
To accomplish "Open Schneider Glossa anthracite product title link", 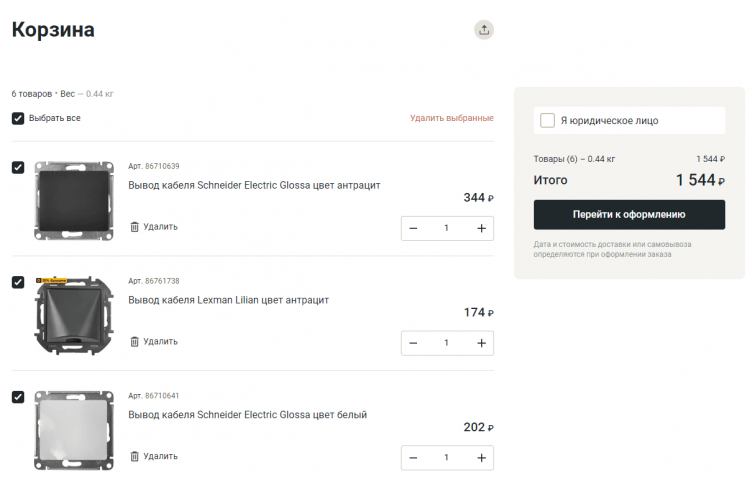I will tap(254, 185).
